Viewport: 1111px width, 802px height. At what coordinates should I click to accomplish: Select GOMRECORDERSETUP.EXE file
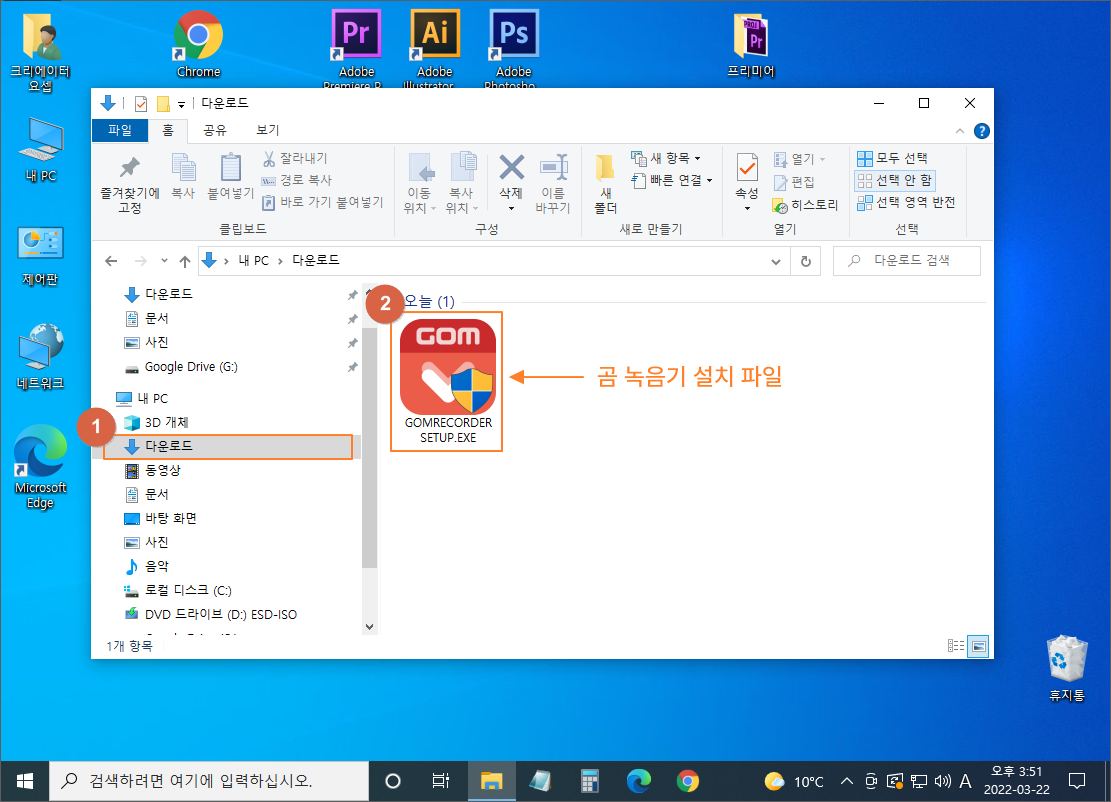pyautogui.click(x=447, y=382)
